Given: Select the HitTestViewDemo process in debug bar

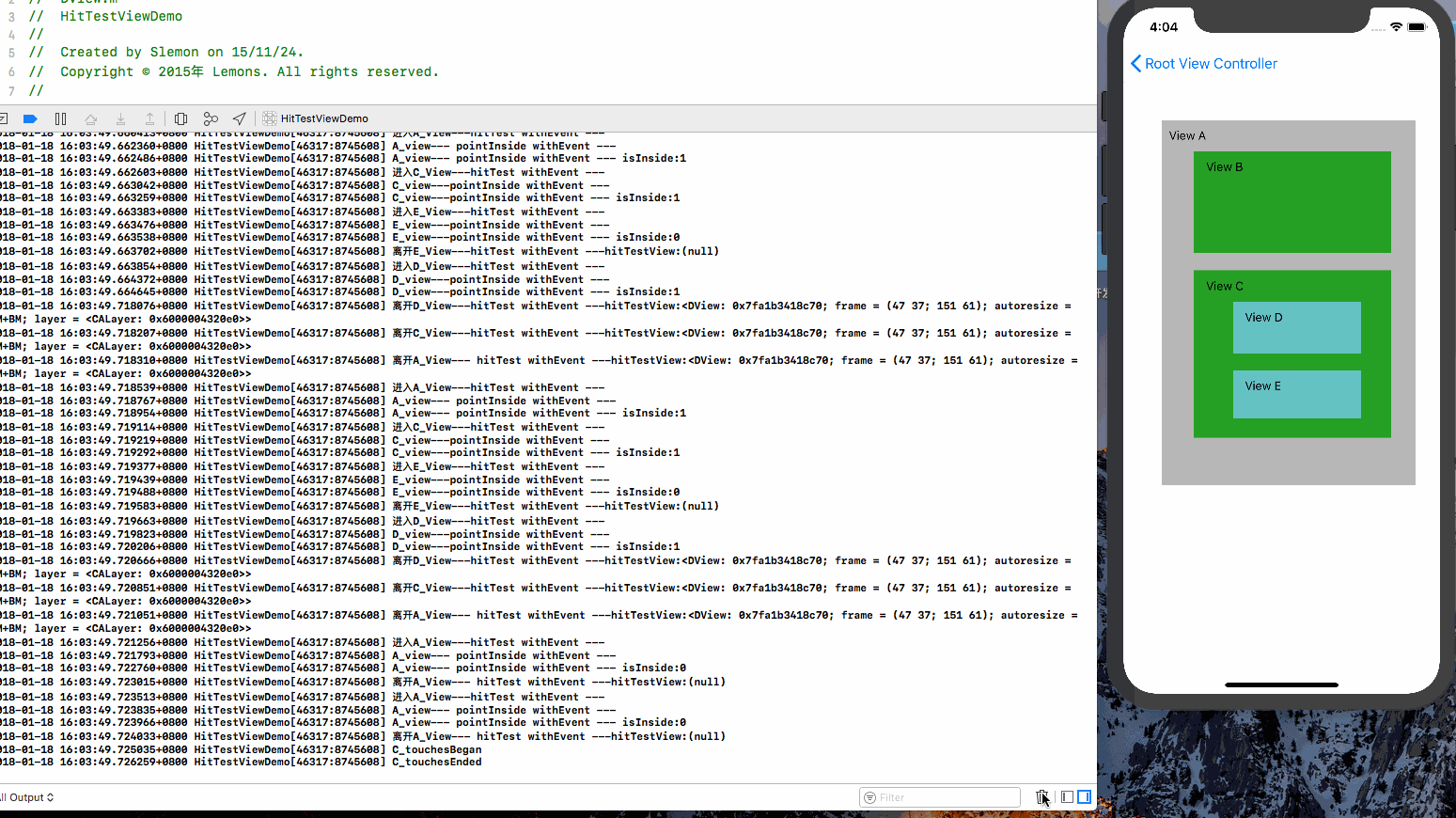Looking at the screenshot, I should [316, 118].
